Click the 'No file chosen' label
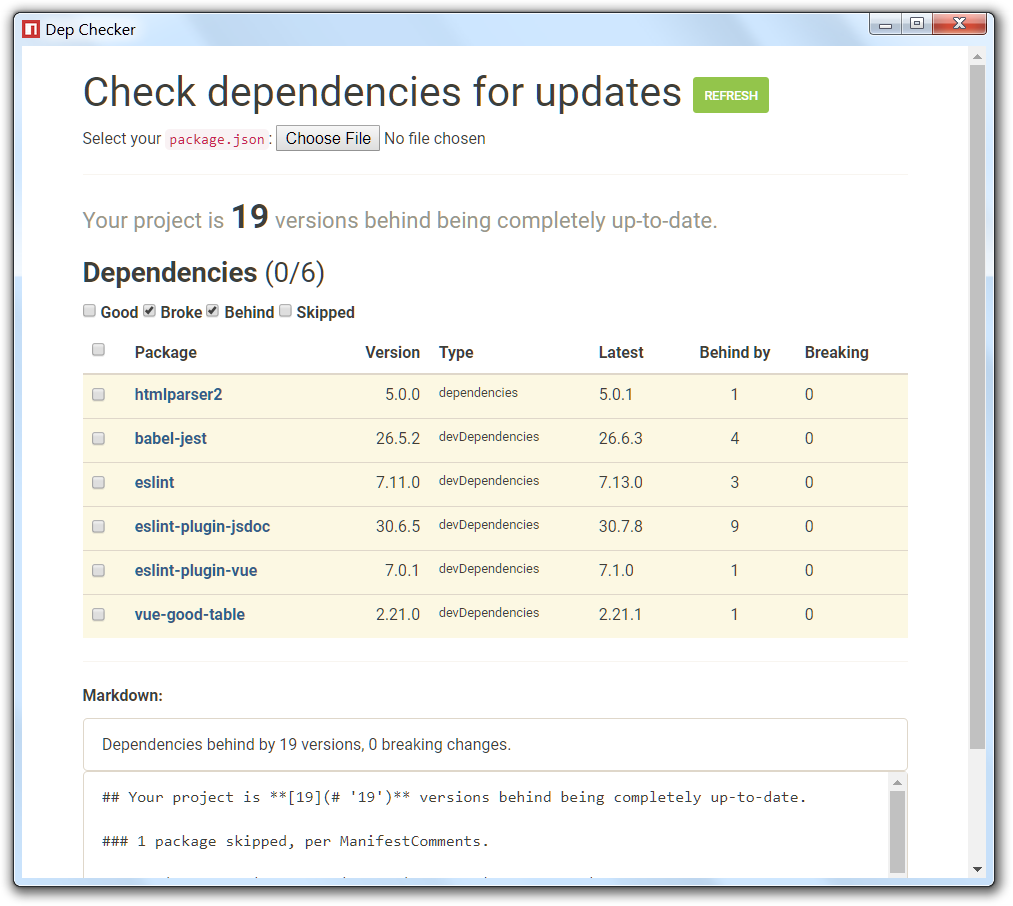The width and height of the screenshot is (1013, 906). (434, 138)
